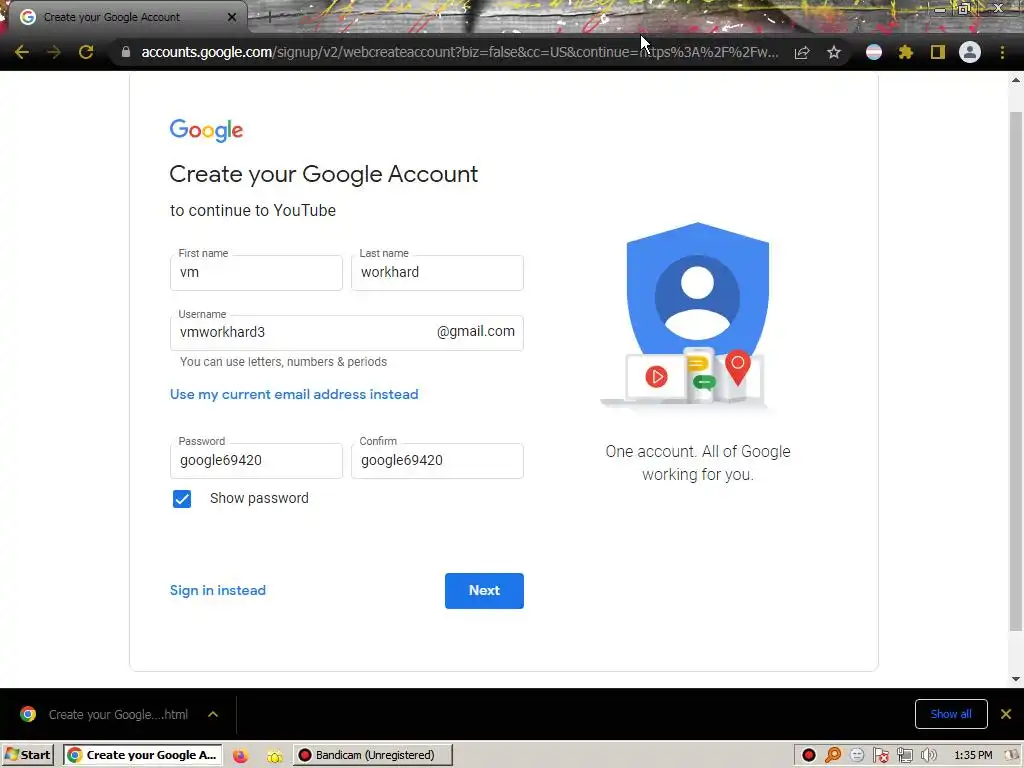Click the address bar URL
This screenshot has height=768, width=1024.
pyautogui.click(x=460, y=52)
